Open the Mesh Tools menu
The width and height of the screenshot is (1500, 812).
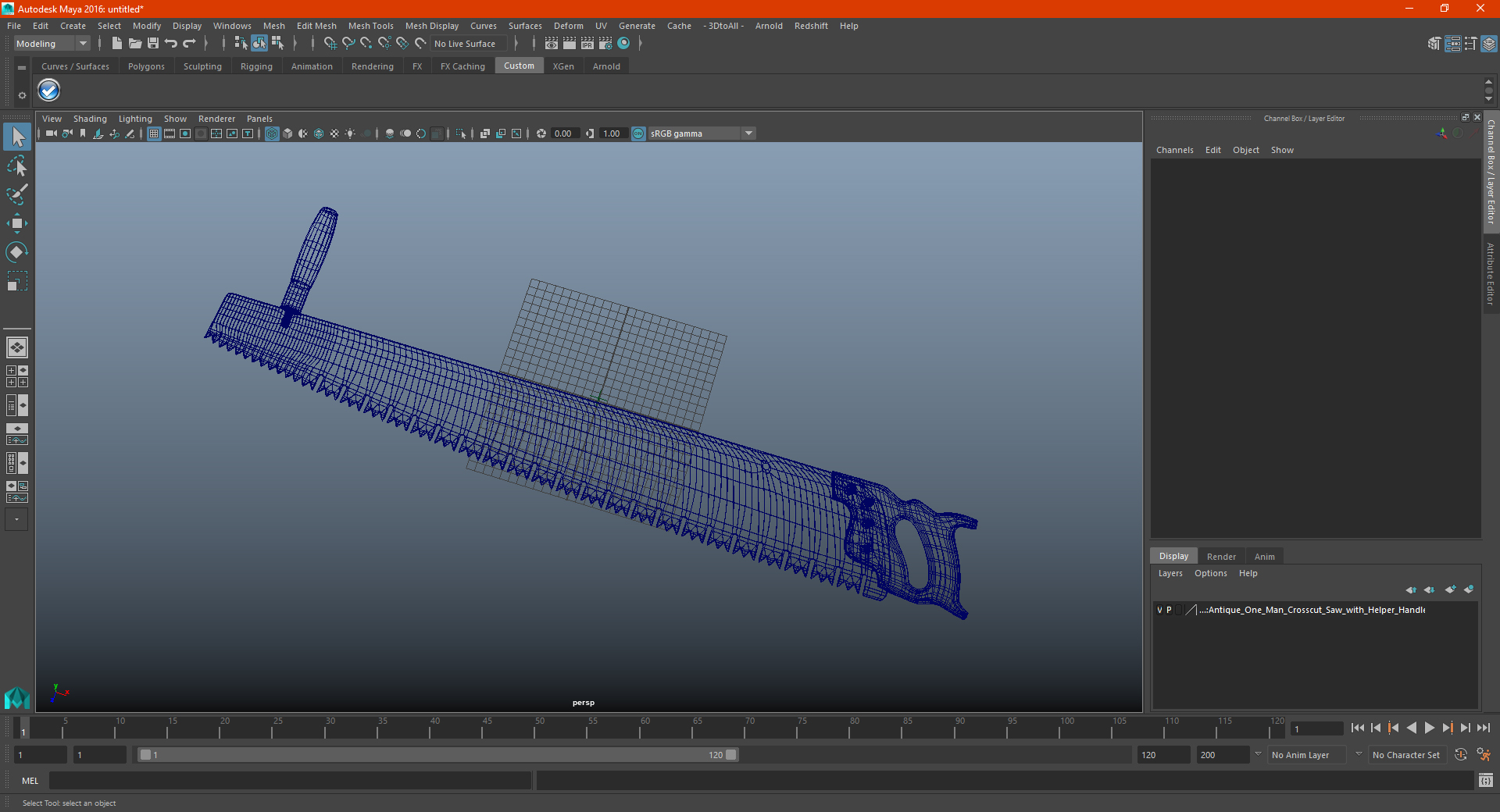click(370, 26)
